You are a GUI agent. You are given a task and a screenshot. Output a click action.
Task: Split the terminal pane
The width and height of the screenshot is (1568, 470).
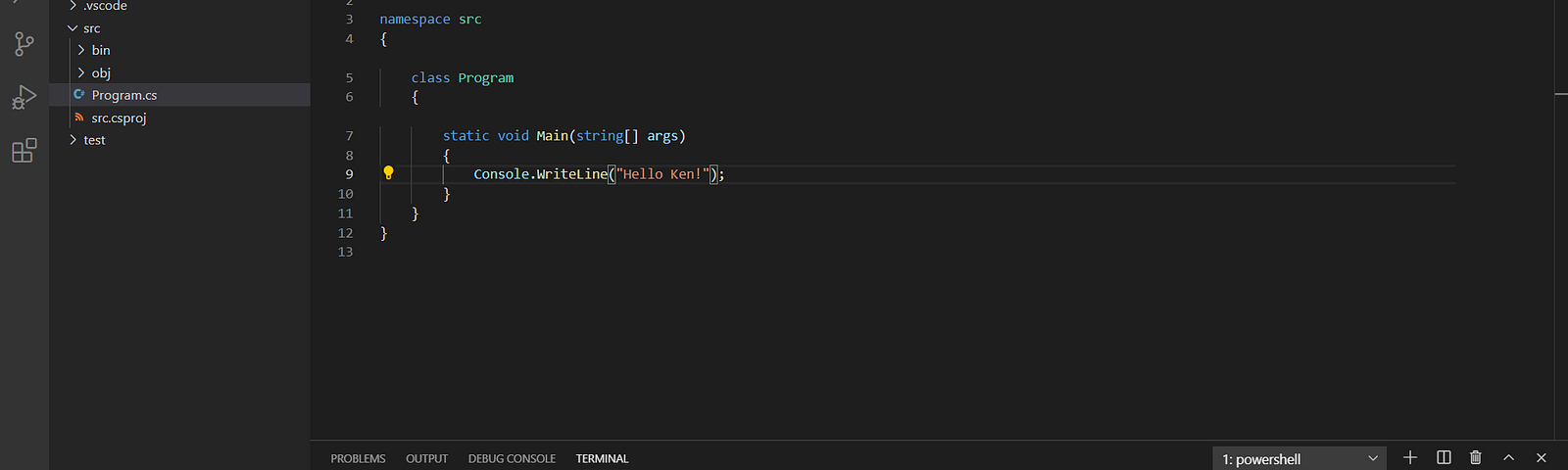[x=1444, y=457]
